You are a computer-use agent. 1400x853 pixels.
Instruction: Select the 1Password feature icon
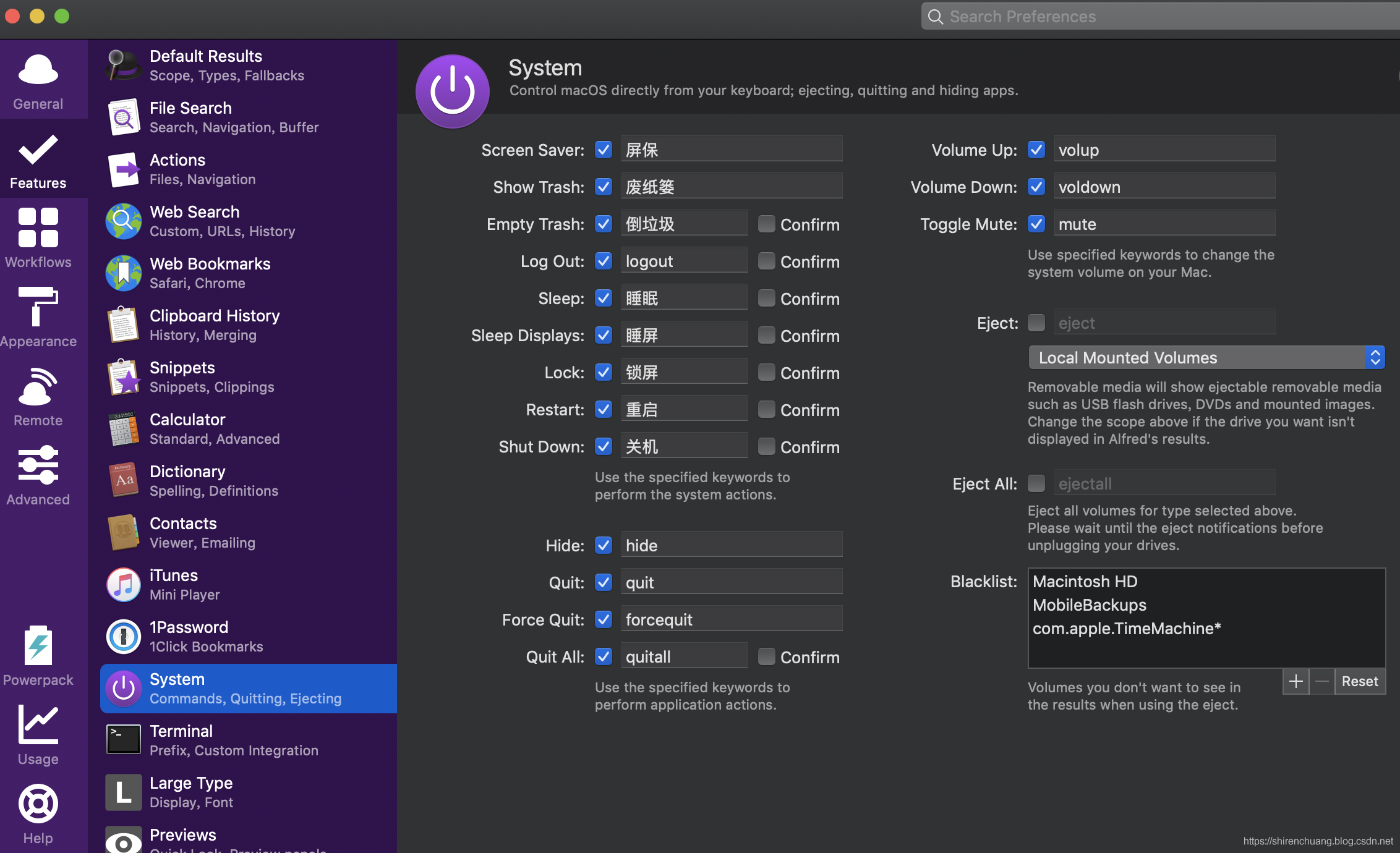tap(124, 637)
